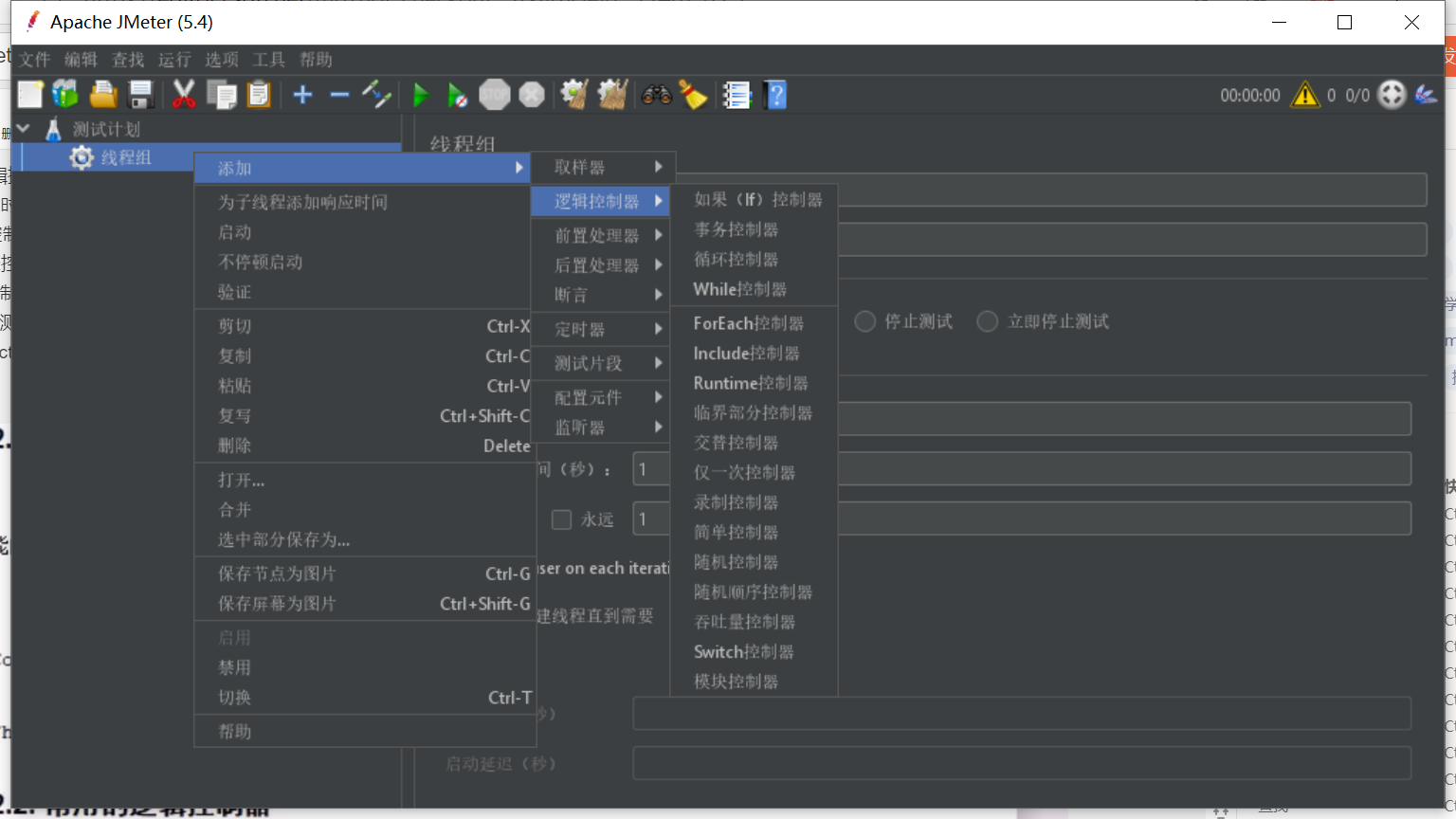Choose 事务控制器 from the submenu
This screenshot has height=819, width=1456.
755,229
